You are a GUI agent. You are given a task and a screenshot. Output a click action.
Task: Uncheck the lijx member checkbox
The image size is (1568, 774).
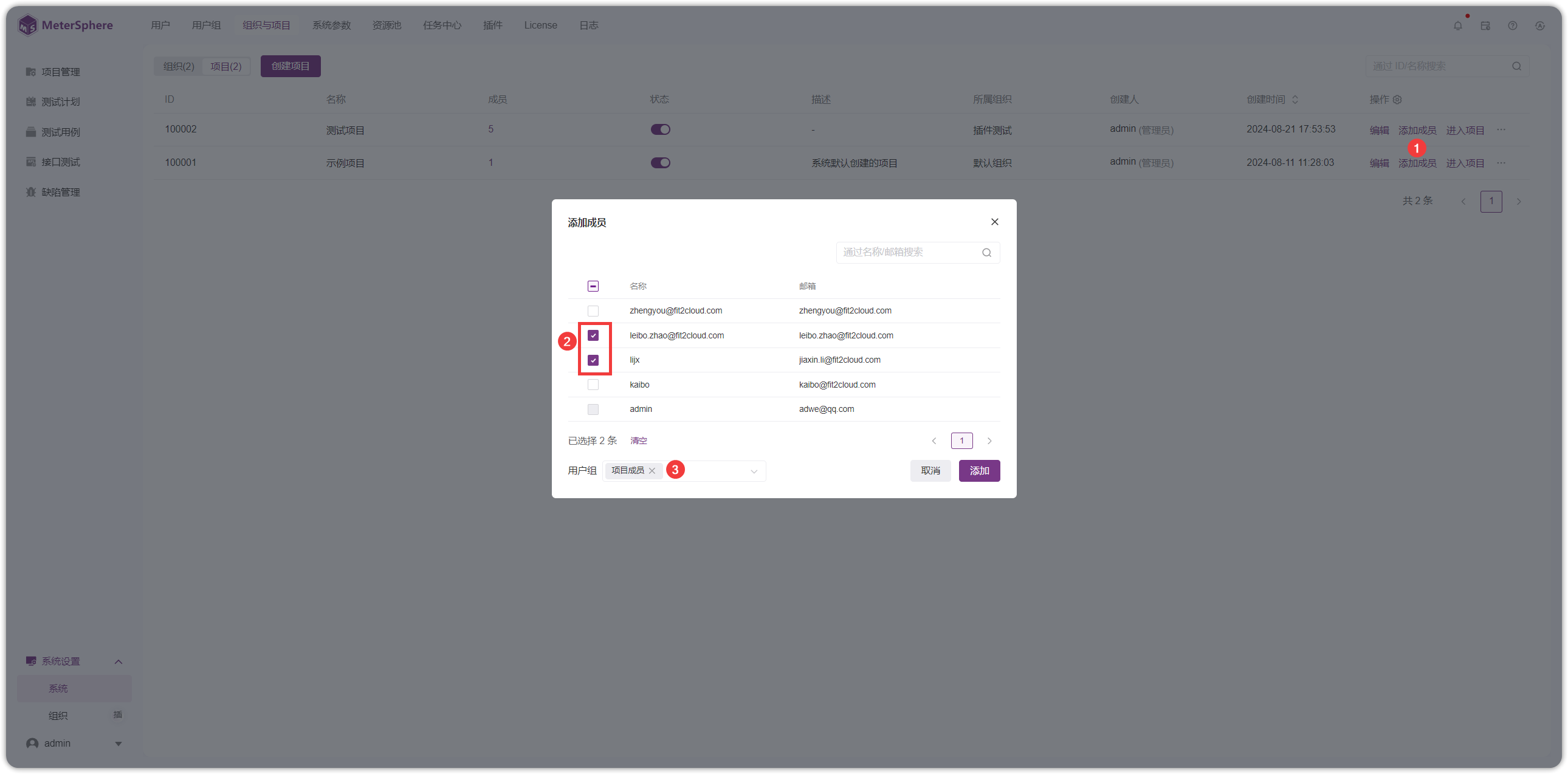pos(593,360)
